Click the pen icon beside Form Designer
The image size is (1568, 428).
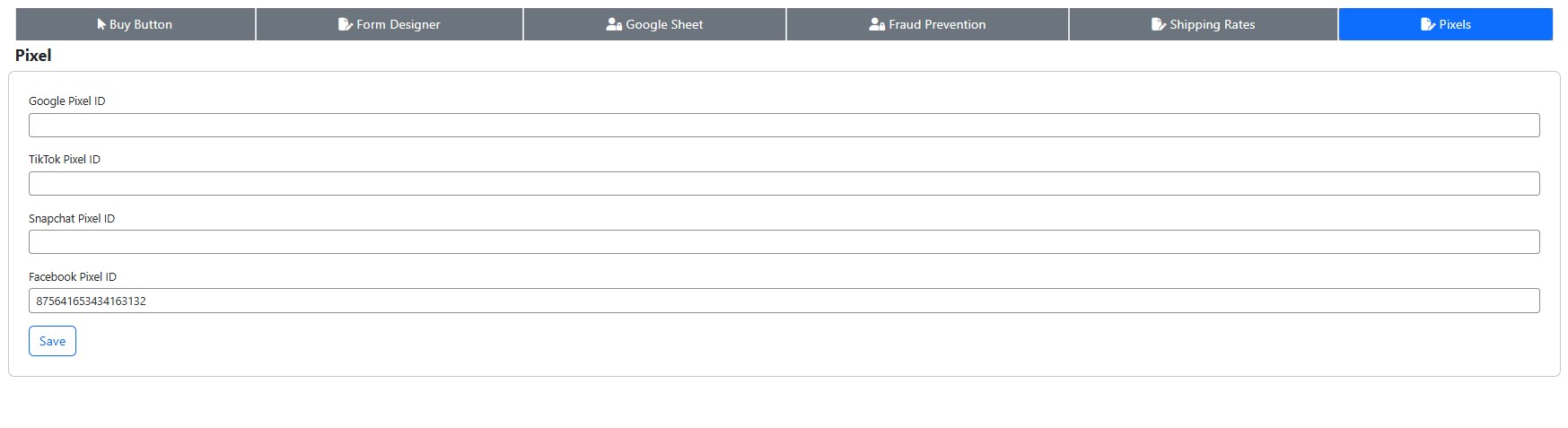pyautogui.click(x=346, y=24)
